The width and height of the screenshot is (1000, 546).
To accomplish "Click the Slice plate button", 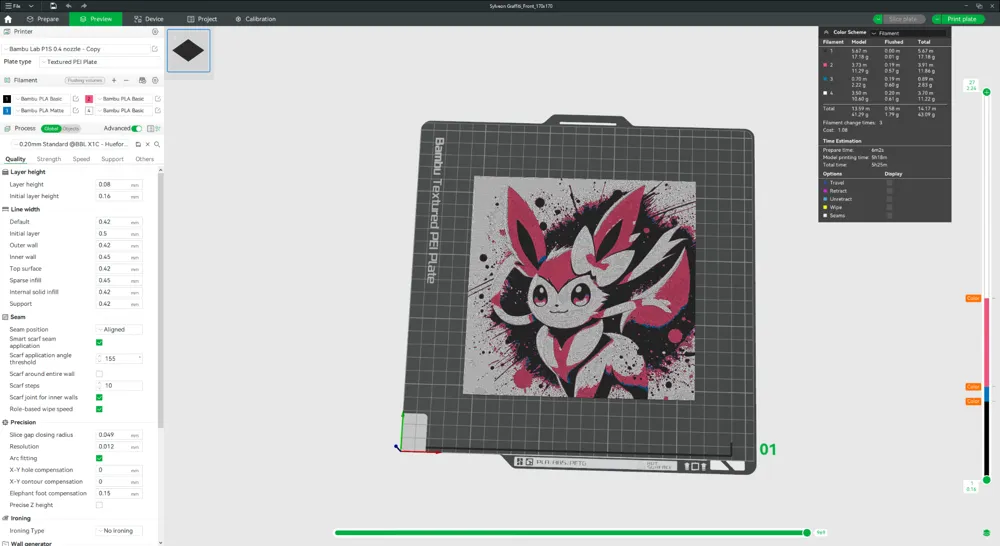I will tap(903, 19).
